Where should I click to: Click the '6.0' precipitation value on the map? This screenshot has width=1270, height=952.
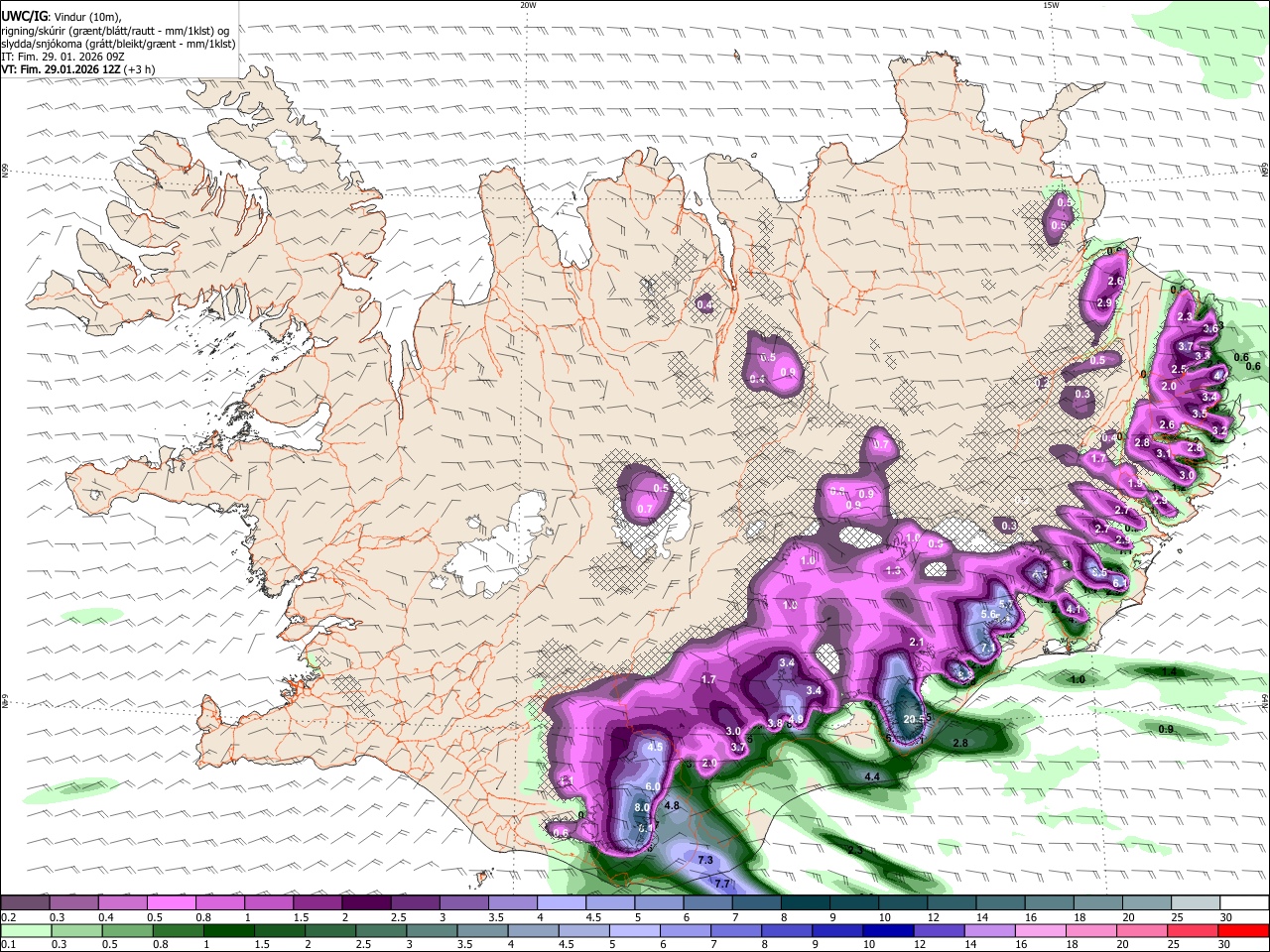pyautogui.click(x=653, y=786)
